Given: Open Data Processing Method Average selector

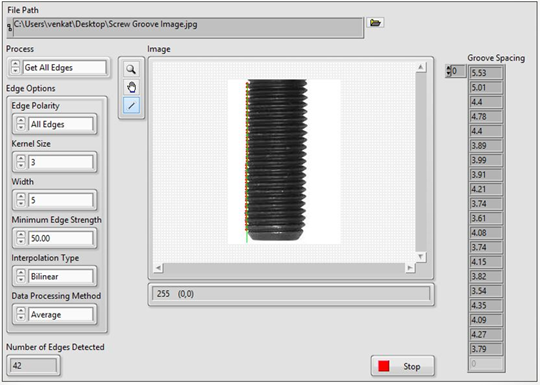Looking at the screenshot, I should 61,314.
